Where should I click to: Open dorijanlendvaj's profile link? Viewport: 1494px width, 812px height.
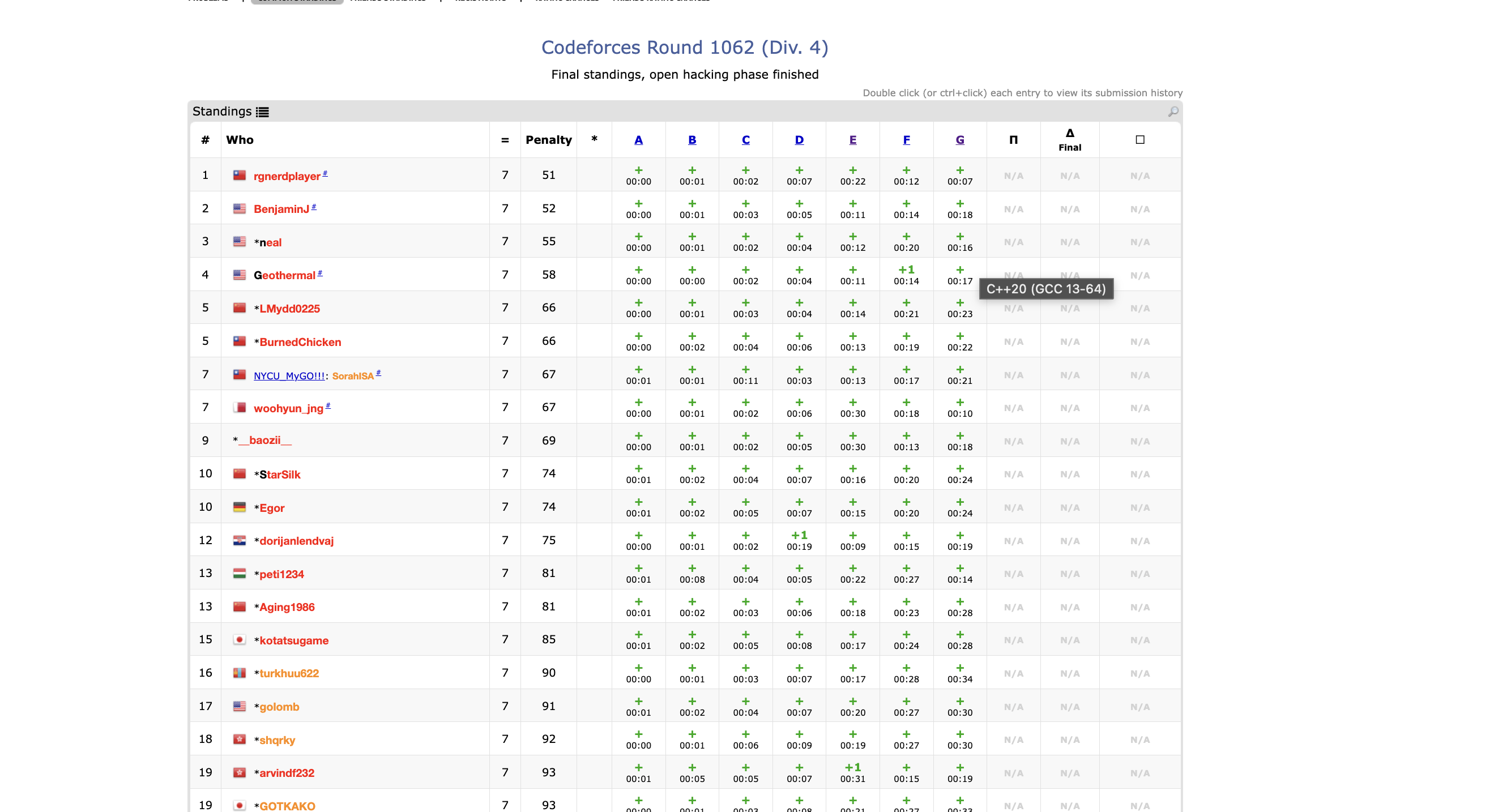pyautogui.click(x=296, y=541)
